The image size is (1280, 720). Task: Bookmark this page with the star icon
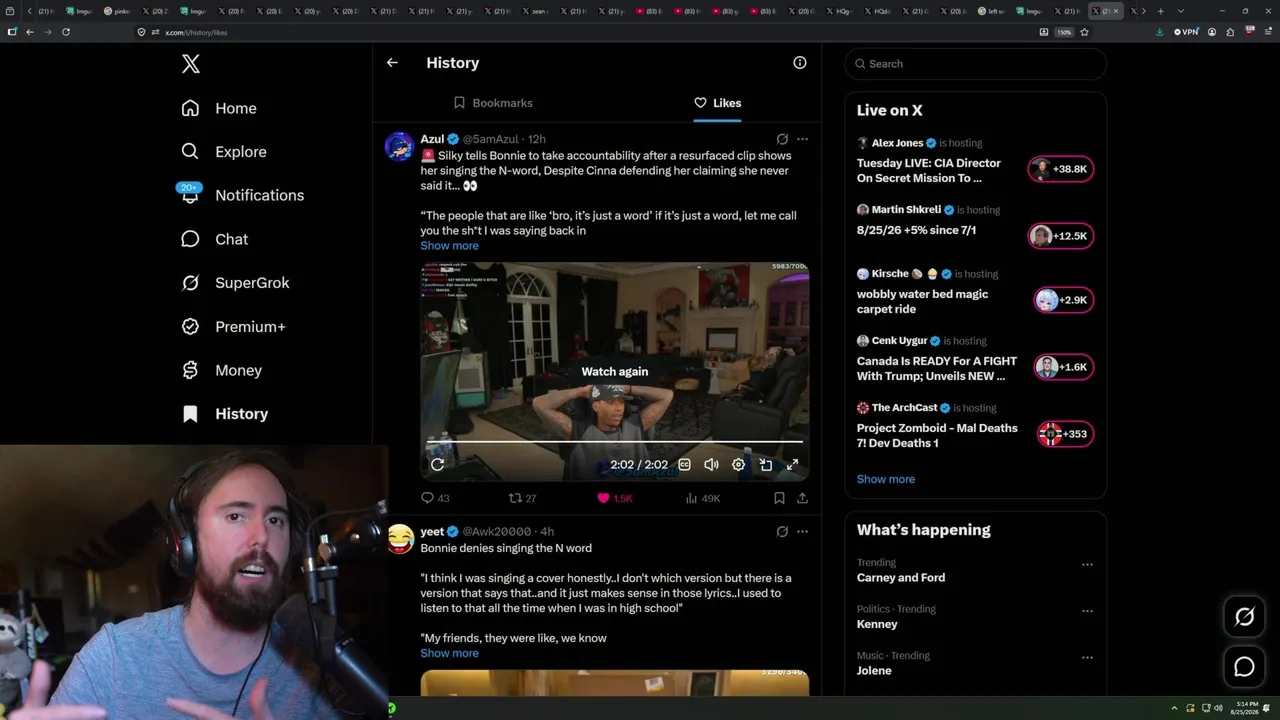(x=1084, y=32)
